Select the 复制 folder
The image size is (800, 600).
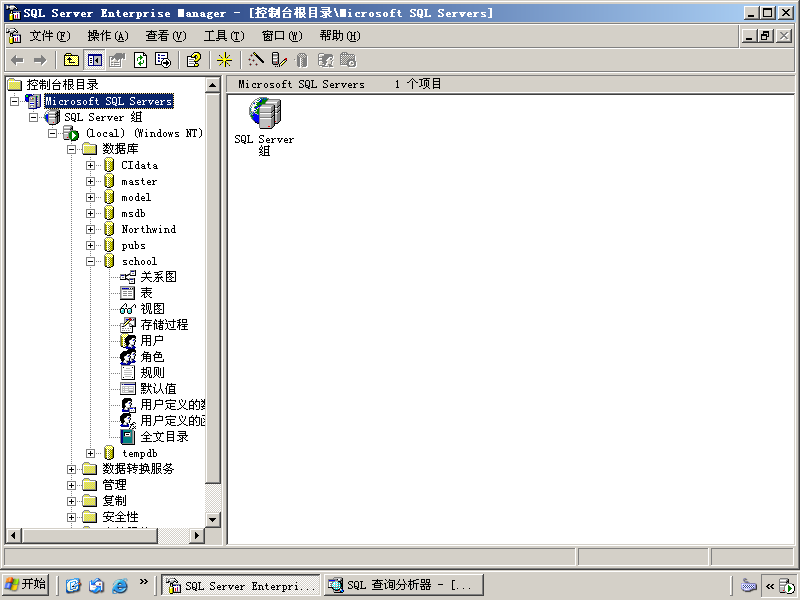pos(114,501)
